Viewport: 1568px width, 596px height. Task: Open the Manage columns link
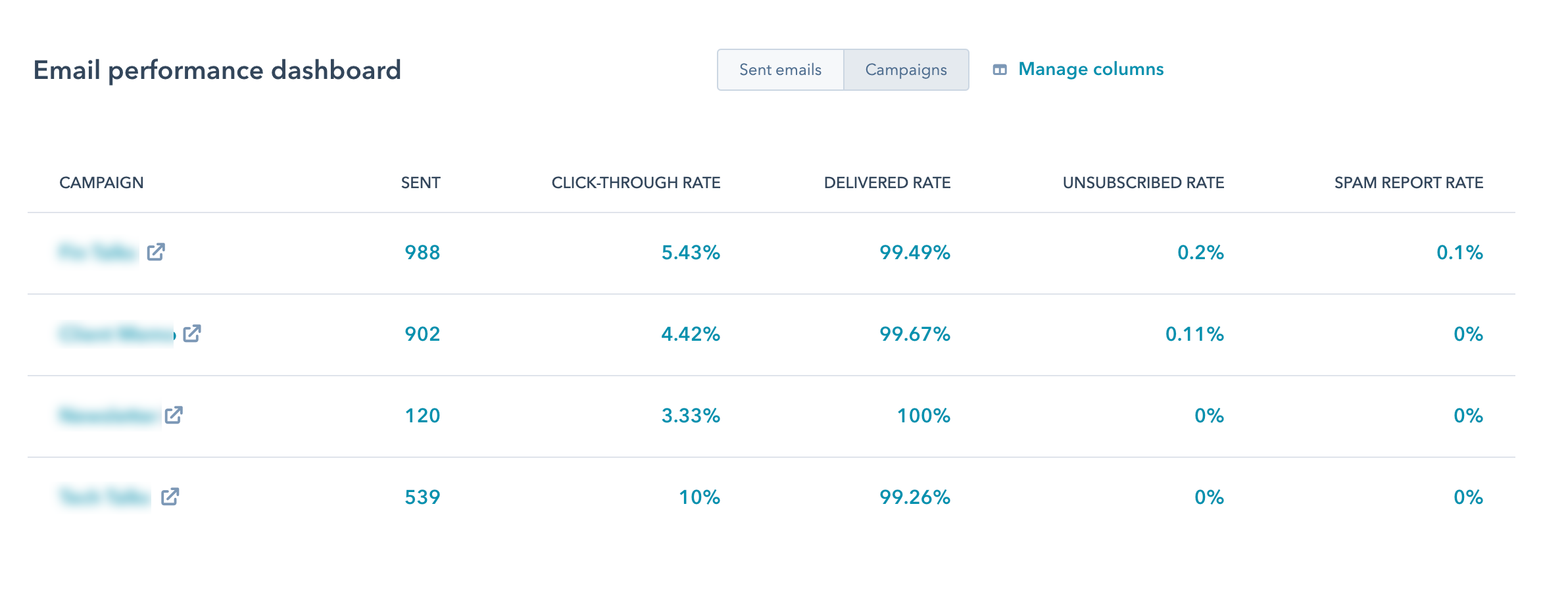click(x=1090, y=69)
